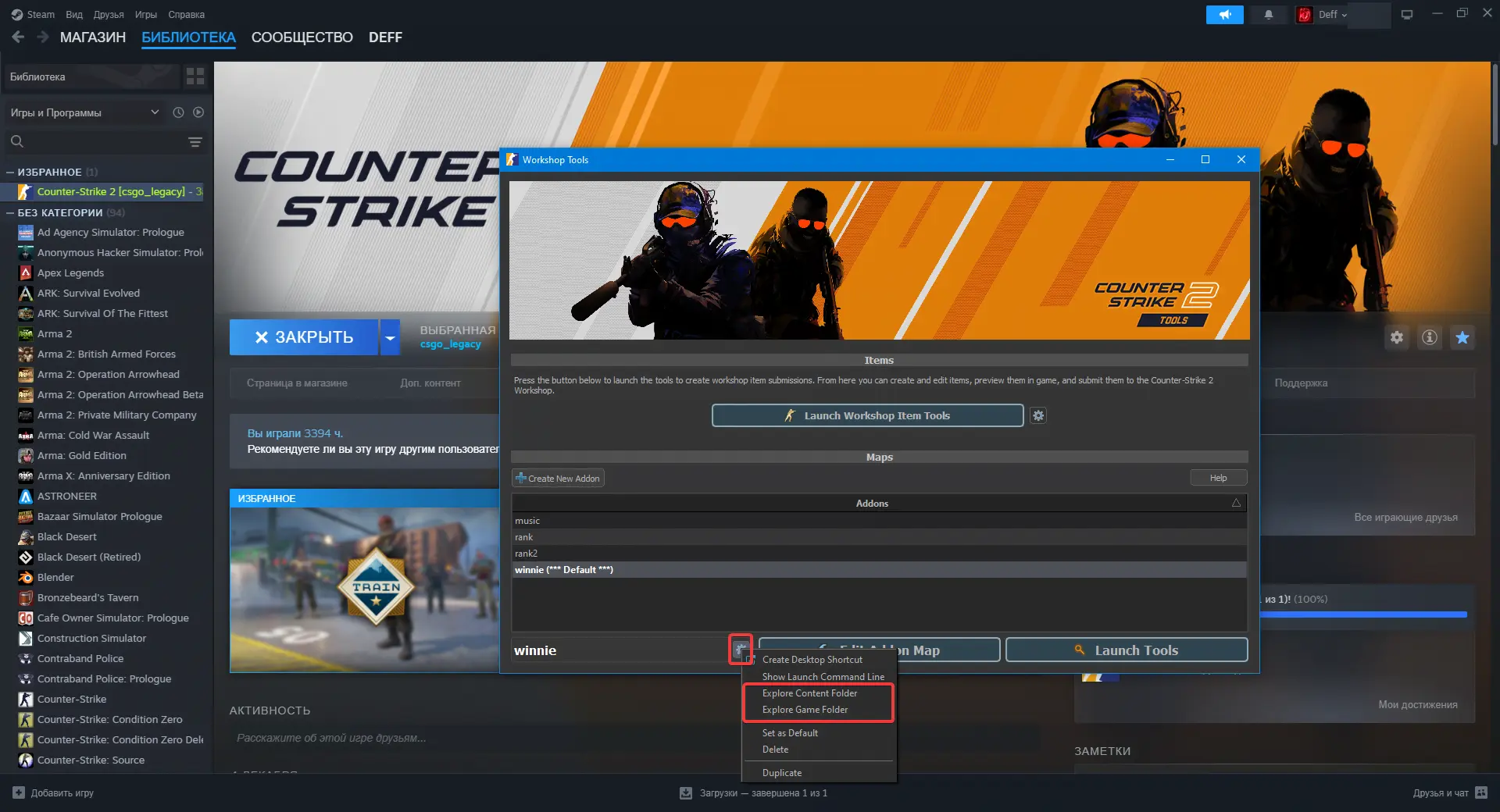
Task: Open Доп. контент link
Action: [430, 383]
